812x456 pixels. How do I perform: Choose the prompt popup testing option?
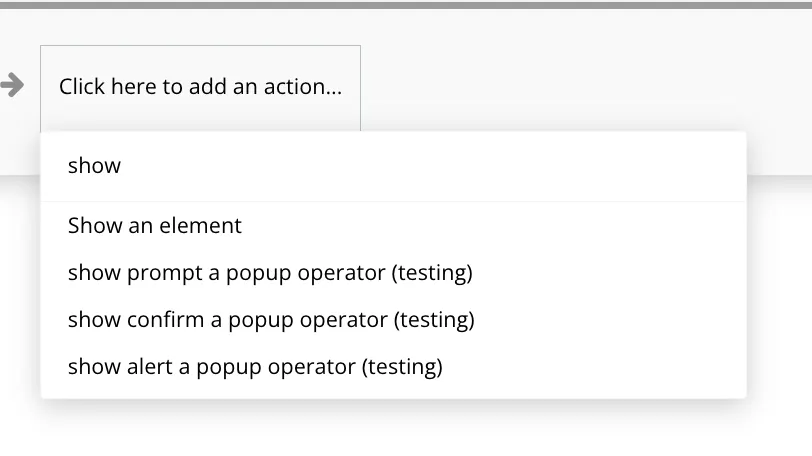pos(270,273)
